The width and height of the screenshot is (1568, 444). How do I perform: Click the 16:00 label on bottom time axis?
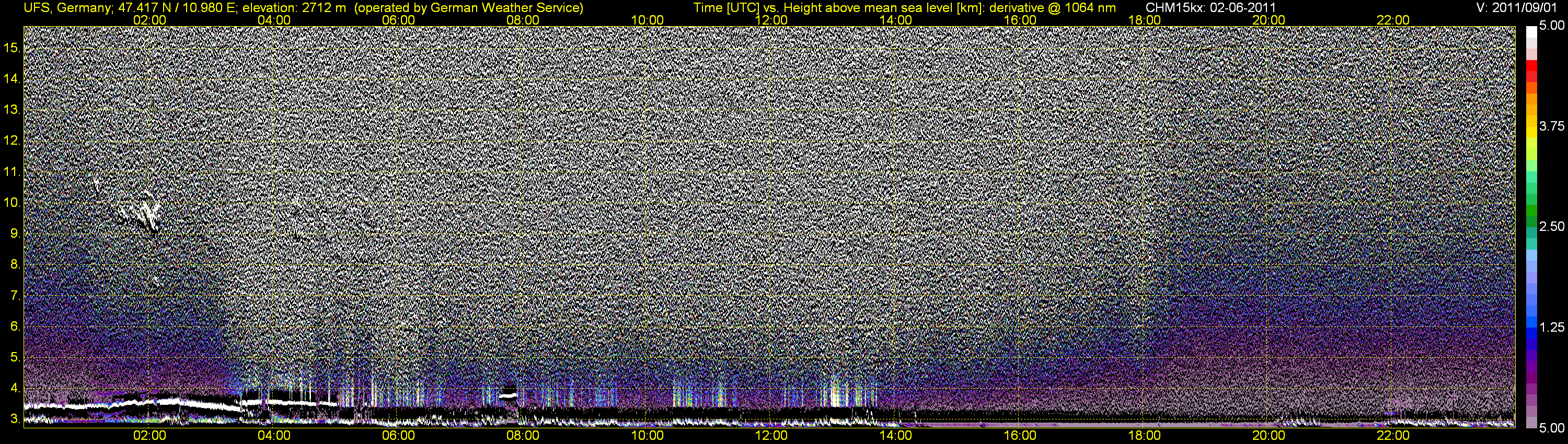[x=1020, y=436]
